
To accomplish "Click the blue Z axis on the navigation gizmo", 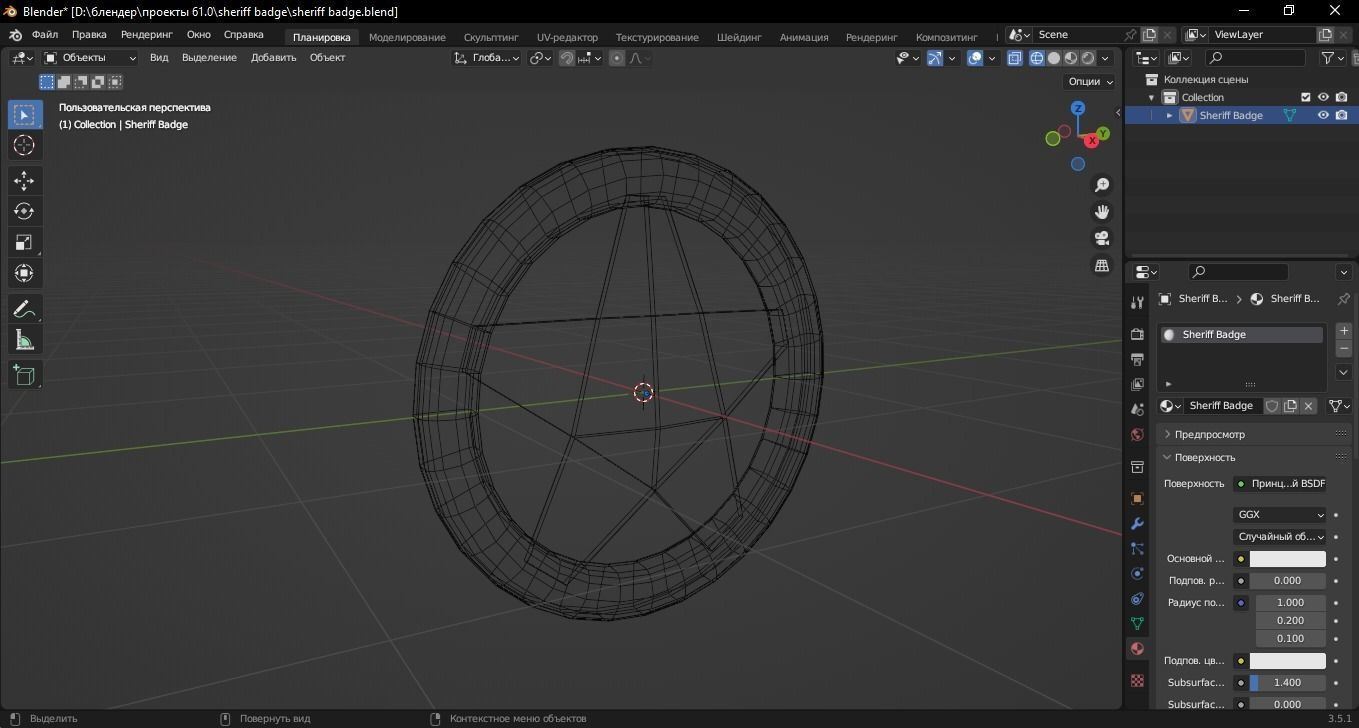I will click(x=1078, y=108).
